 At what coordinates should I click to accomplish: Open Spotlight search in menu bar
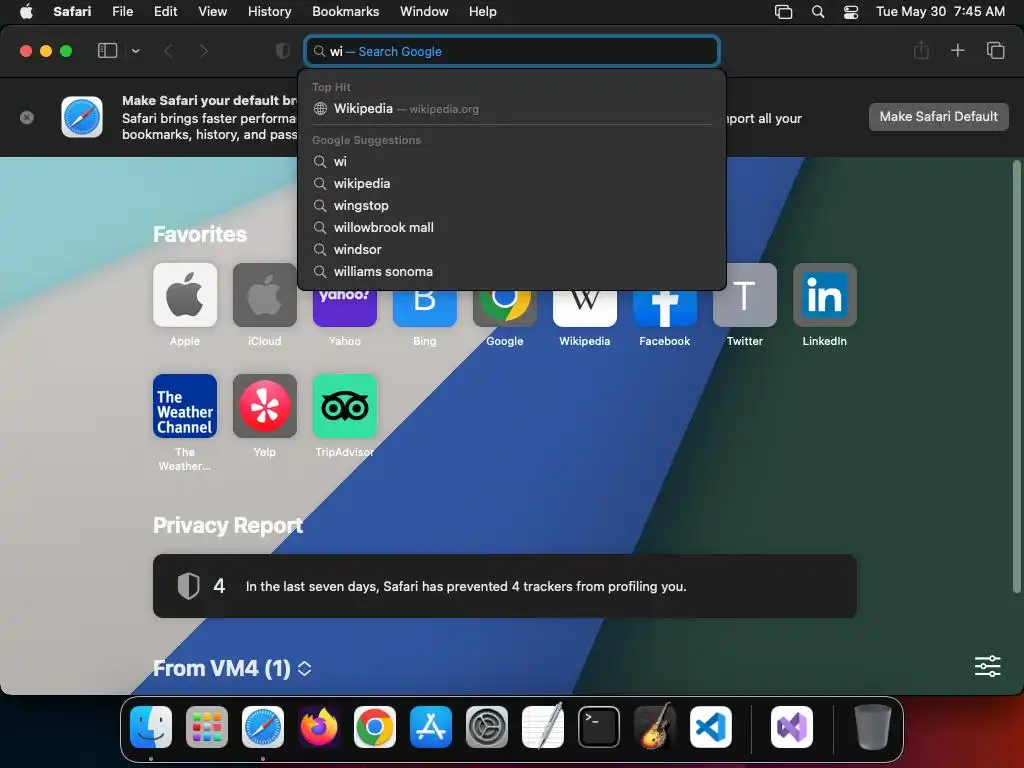point(818,12)
